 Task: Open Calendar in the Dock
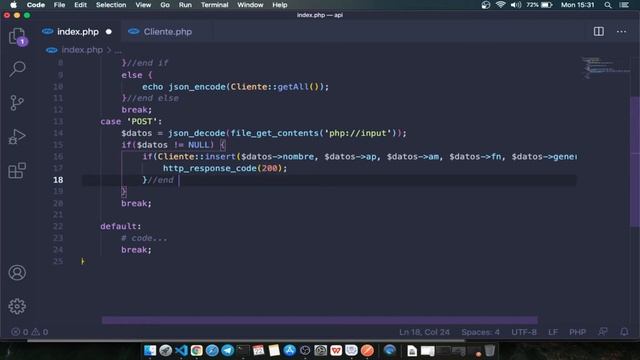[258, 350]
